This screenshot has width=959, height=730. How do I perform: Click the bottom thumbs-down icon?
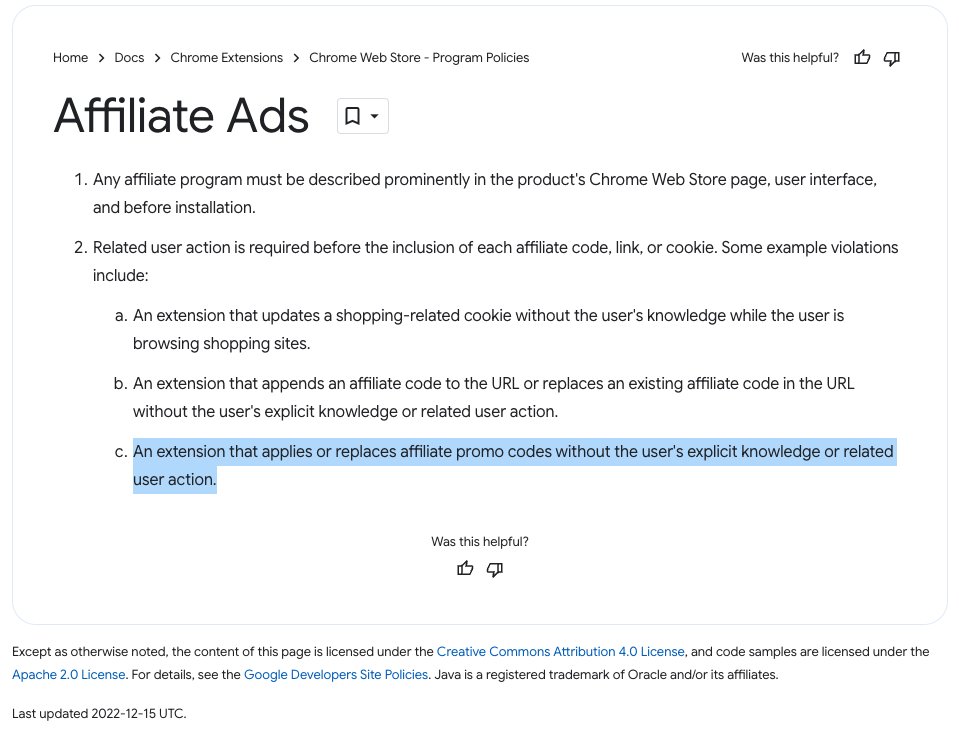(x=495, y=569)
